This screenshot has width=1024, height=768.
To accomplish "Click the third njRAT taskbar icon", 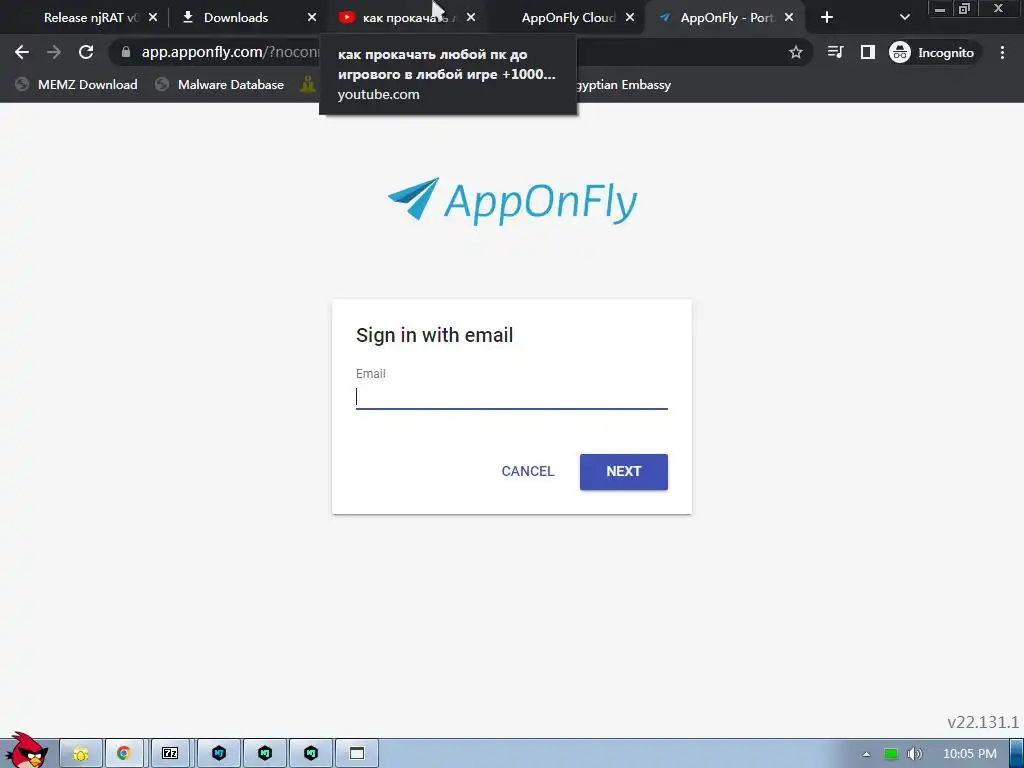I will [311, 754].
